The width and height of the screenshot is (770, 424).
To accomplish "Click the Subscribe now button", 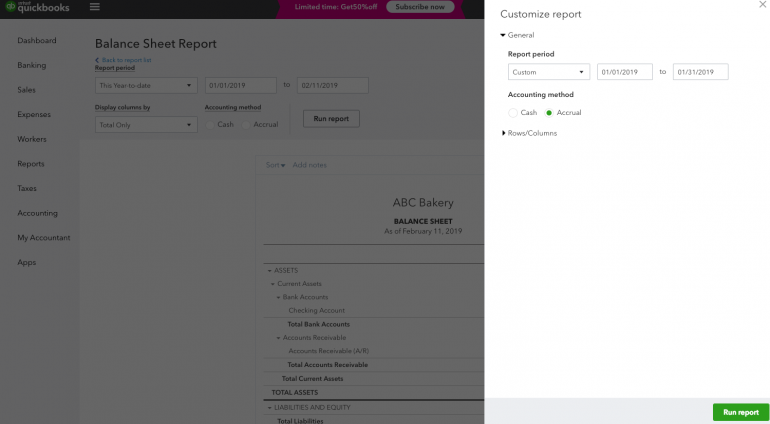I will [x=419, y=7].
